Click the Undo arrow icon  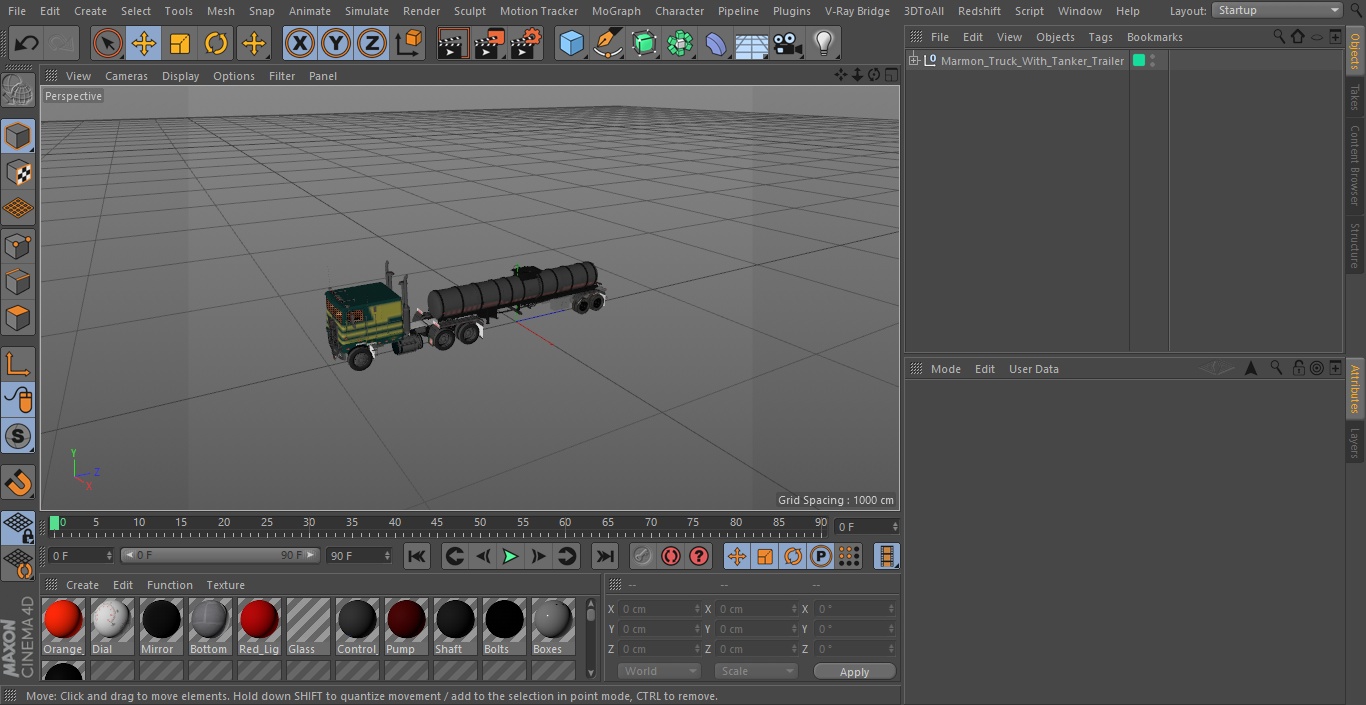26,43
